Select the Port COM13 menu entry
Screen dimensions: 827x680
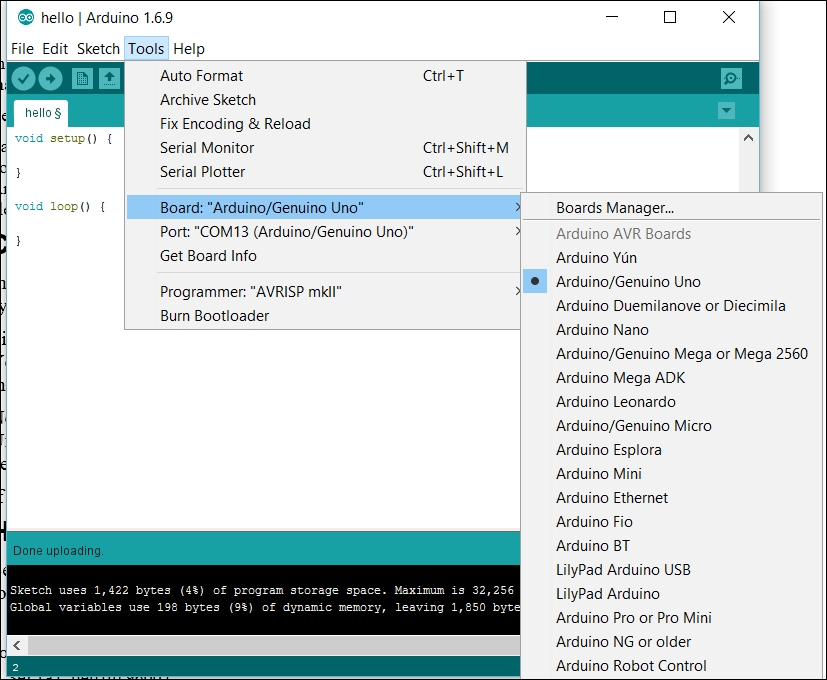pos(323,232)
